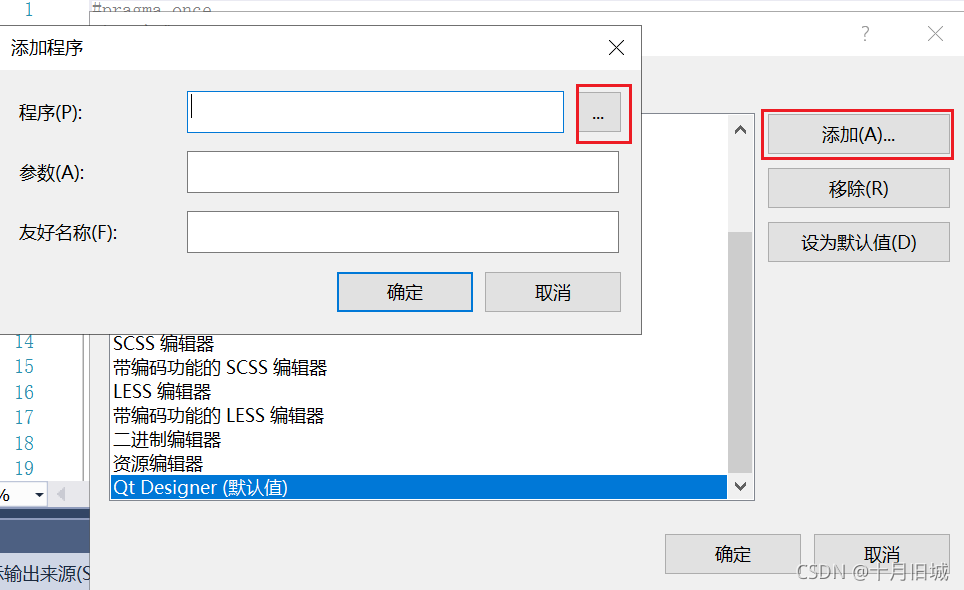The image size is (964, 590).
Task: Click the program list scroll up arrow
Action: 740,130
